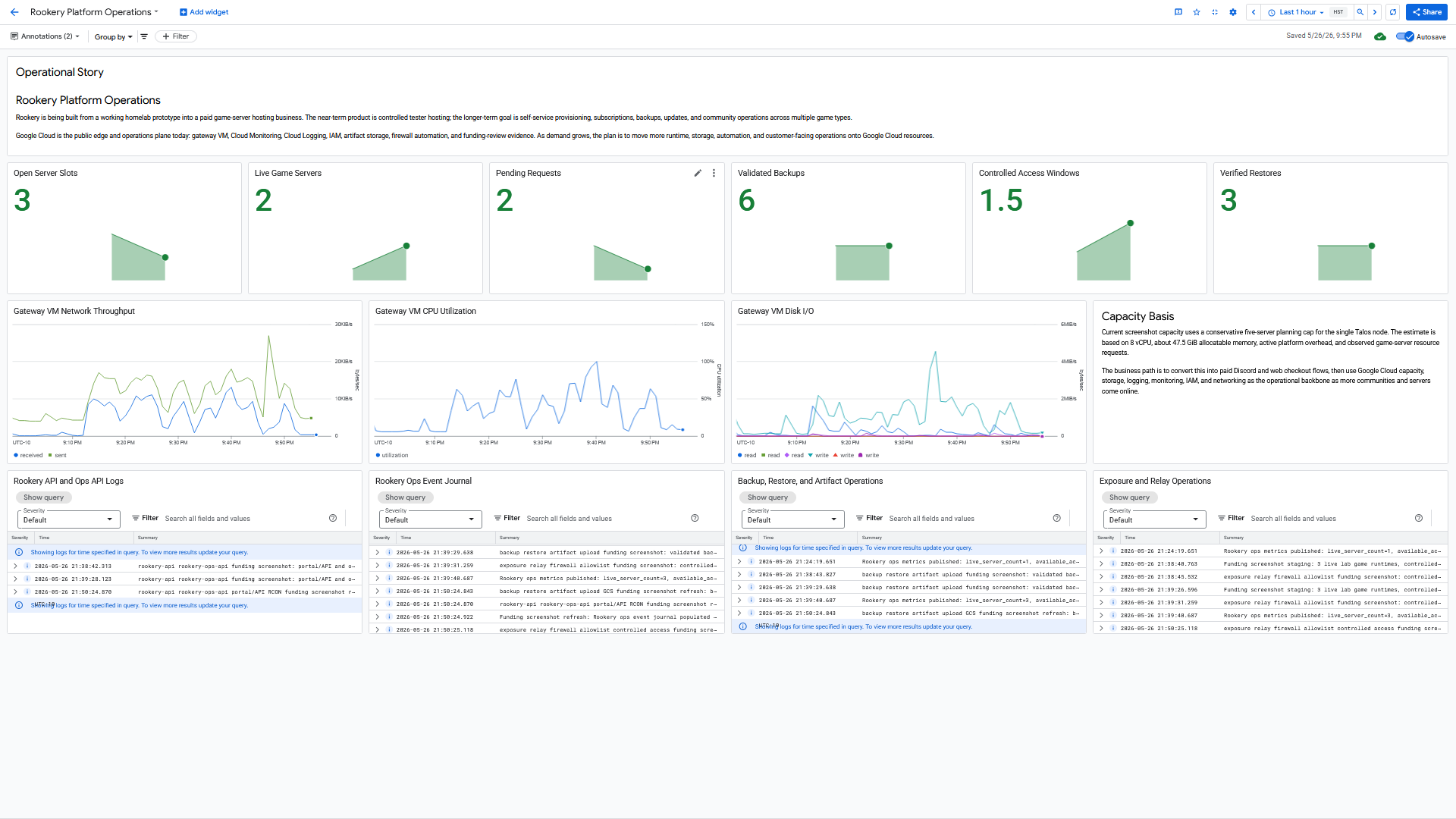
Task: Expand the 21:38:43.827 log row in Backup panel
Action: tap(739, 574)
